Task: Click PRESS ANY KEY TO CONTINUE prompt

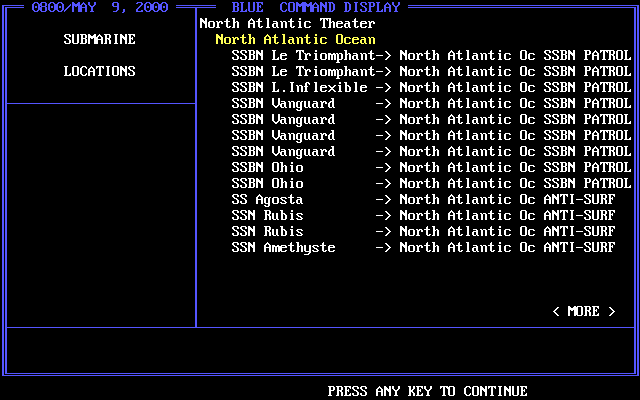Action: [427, 391]
